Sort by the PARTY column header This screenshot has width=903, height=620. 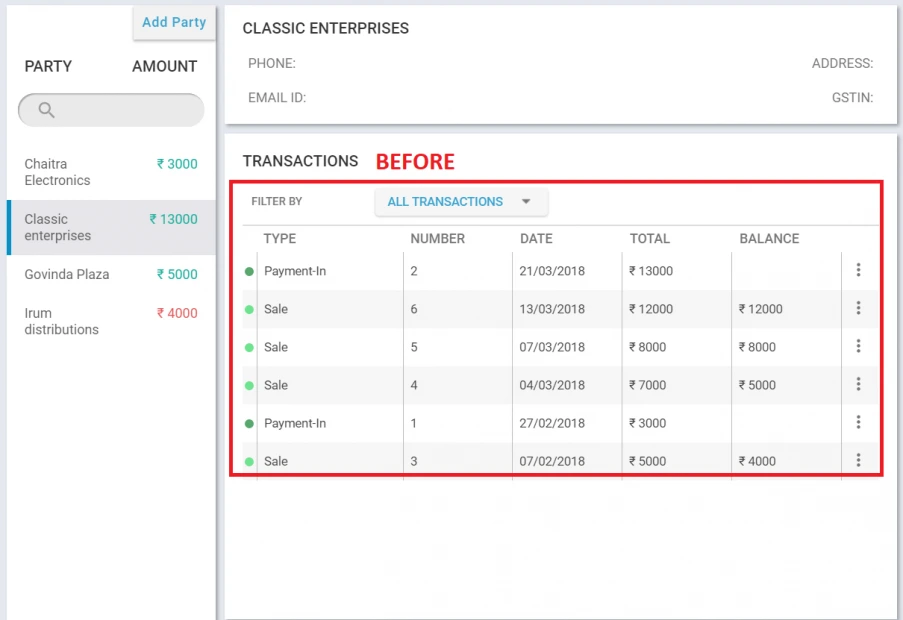click(x=48, y=66)
